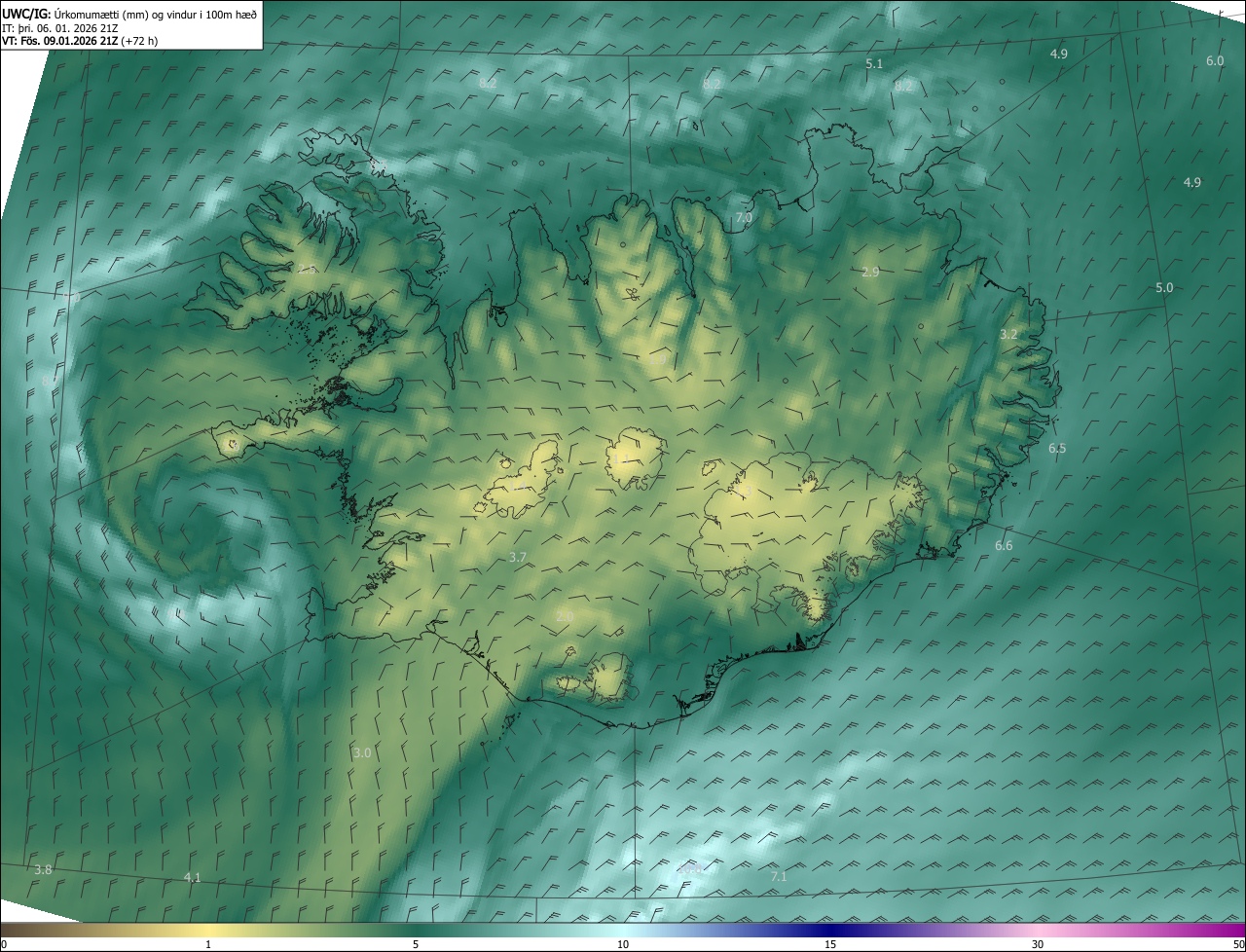Click the 3.2 value label on the map
Image resolution: width=1246 pixels, height=952 pixels.
(1008, 335)
